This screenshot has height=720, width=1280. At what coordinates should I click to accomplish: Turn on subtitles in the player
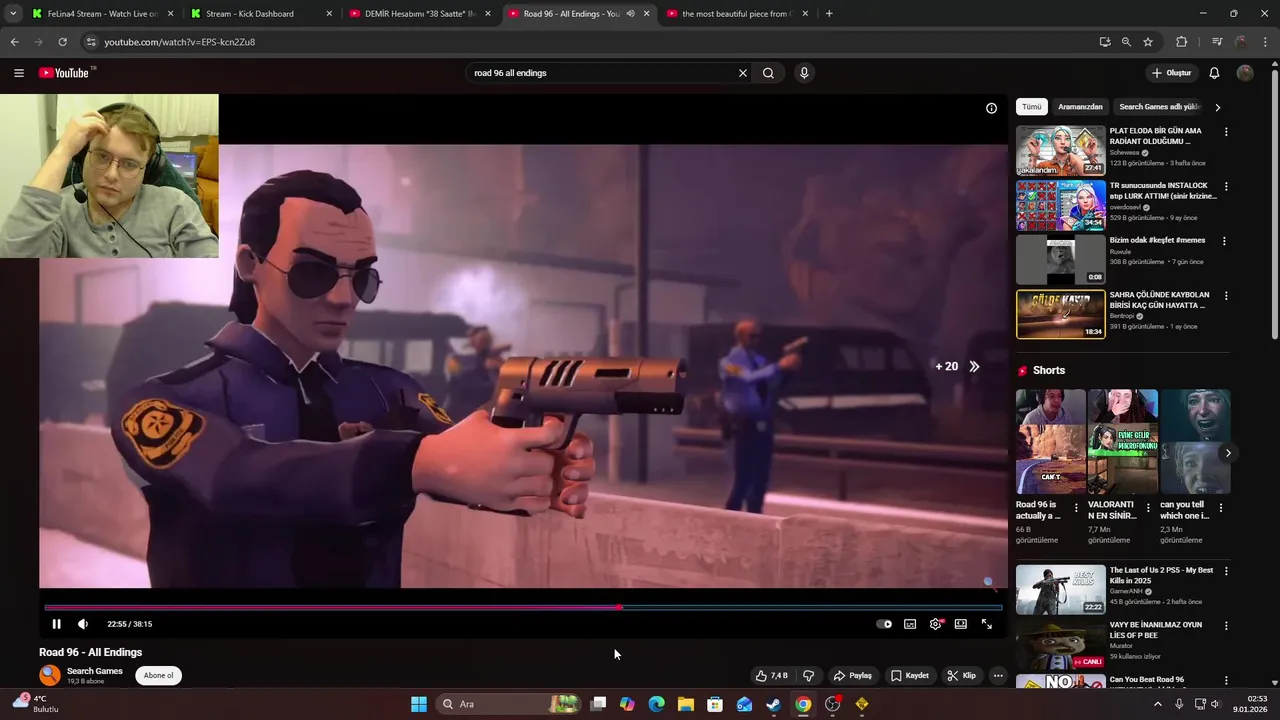(x=910, y=624)
